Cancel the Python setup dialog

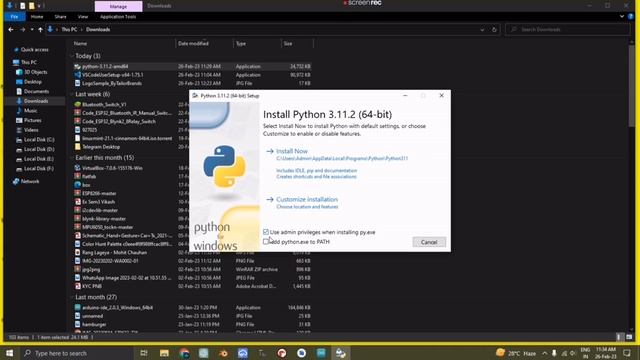point(429,242)
